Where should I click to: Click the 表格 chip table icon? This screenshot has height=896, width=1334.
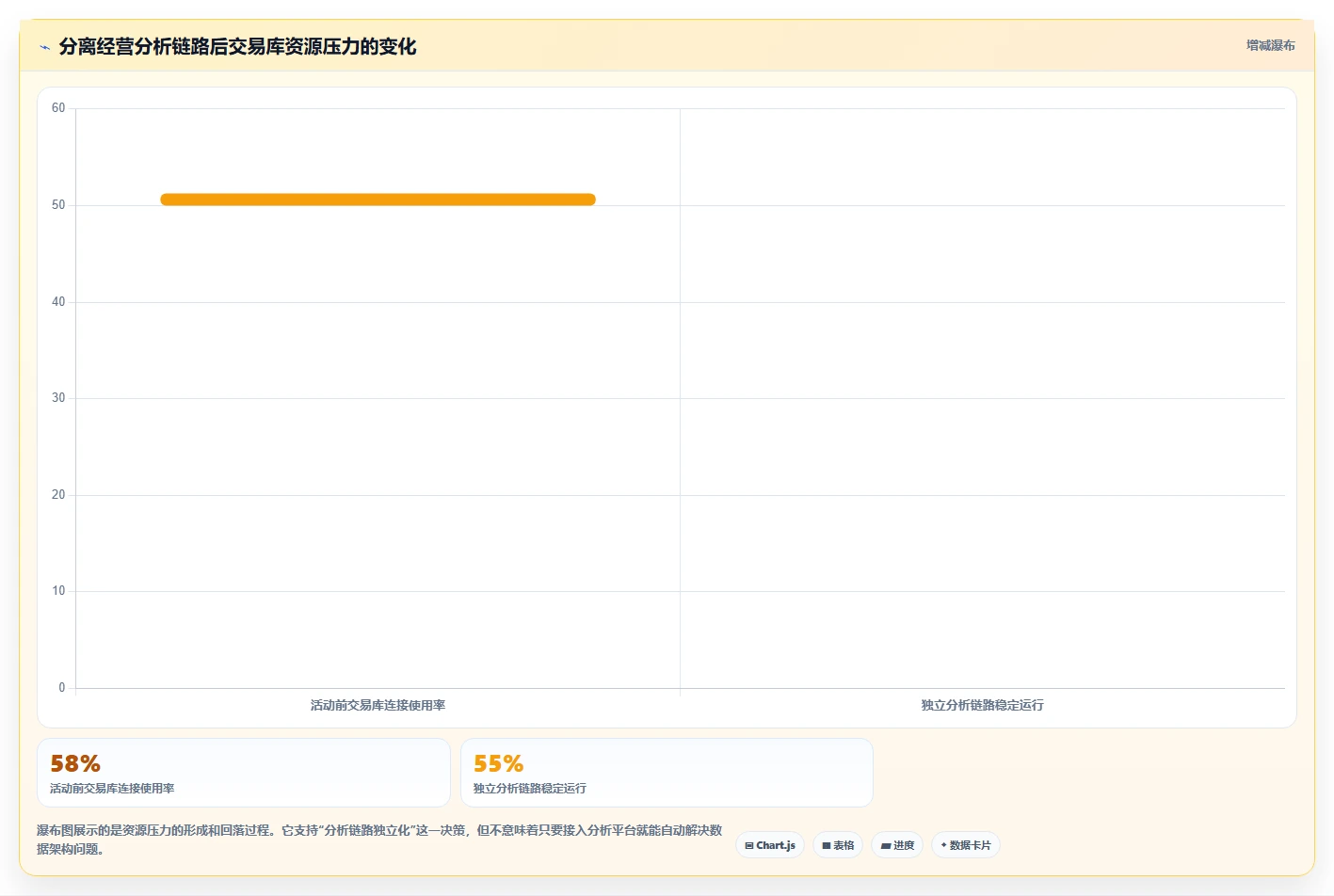pyautogui.click(x=827, y=846)
